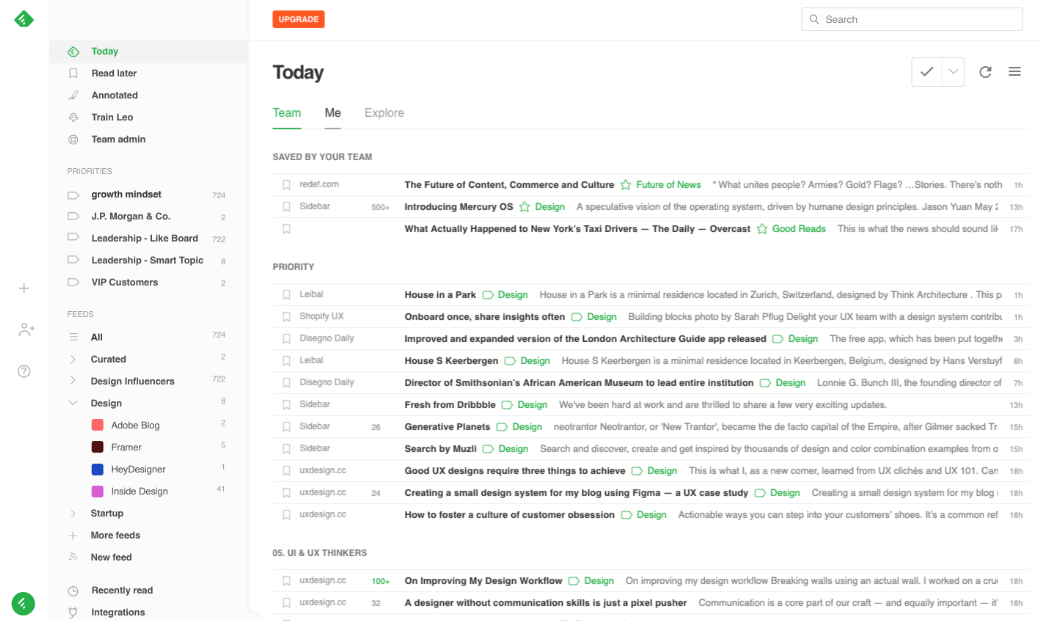Click the orange UPGRADE button
Screen dimensions: 1044x621
coord(298,19)
